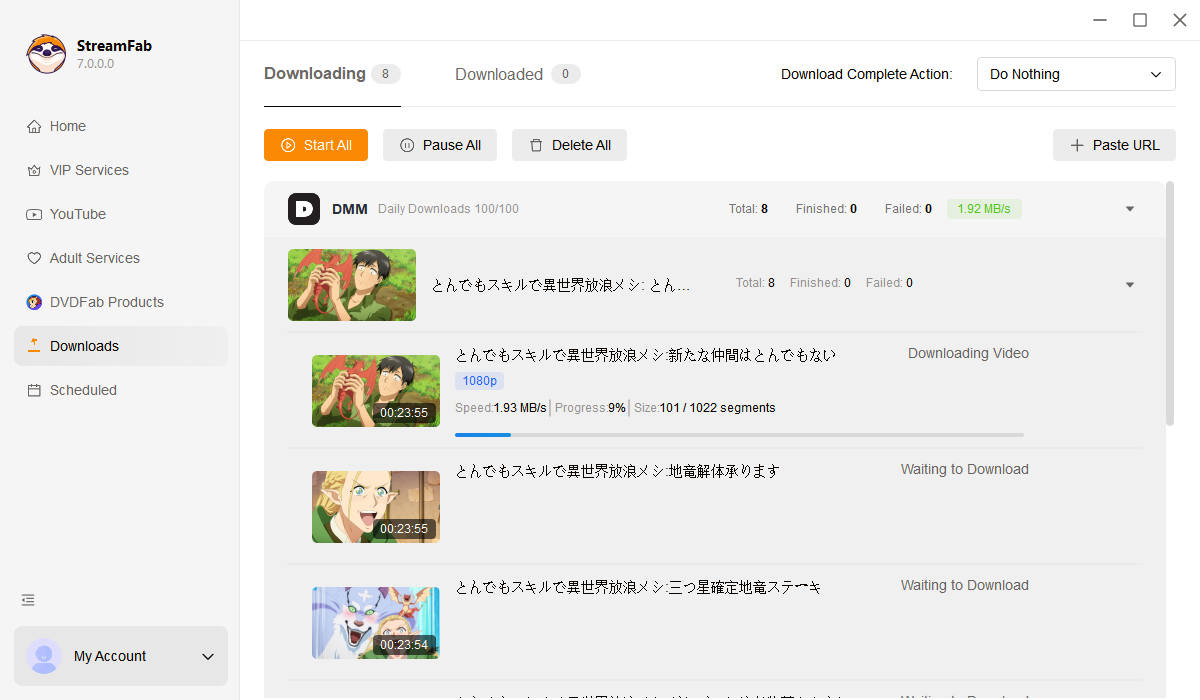Viewport: 1200px width, 700px height.
Task: Select the Home icon in the sidebar
Action: pyautogui.click(x=35, y=126)
